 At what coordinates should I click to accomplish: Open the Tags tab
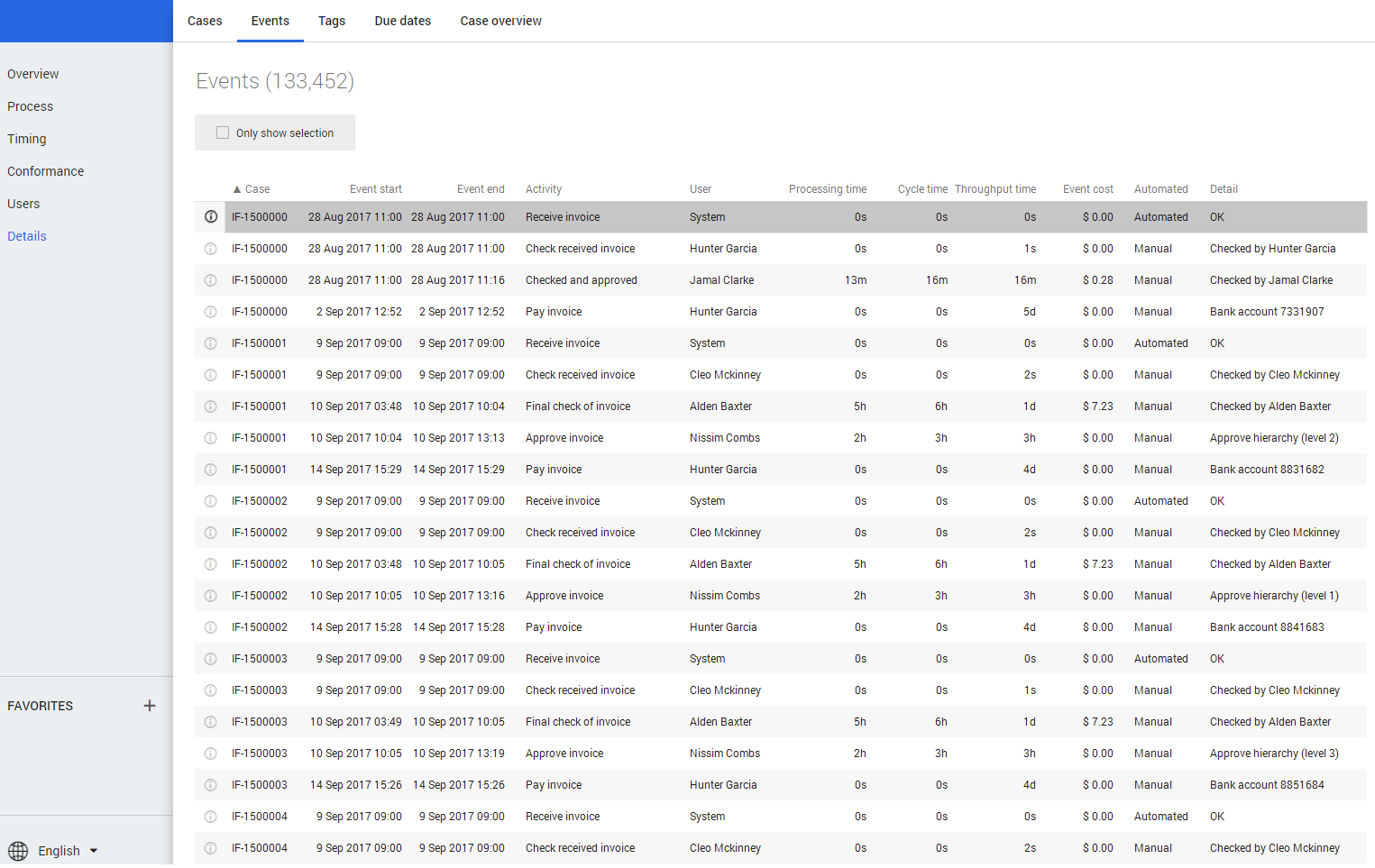pyautogui.click(x=331, y=21)
